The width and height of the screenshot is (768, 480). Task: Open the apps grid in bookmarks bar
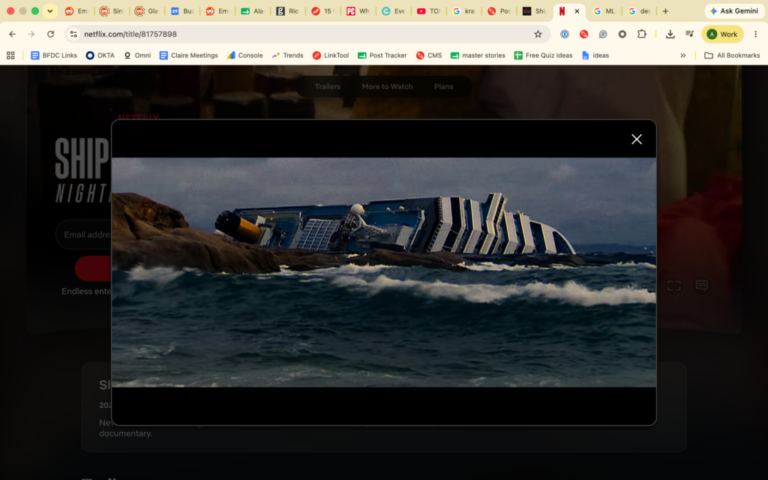point(10,55)
